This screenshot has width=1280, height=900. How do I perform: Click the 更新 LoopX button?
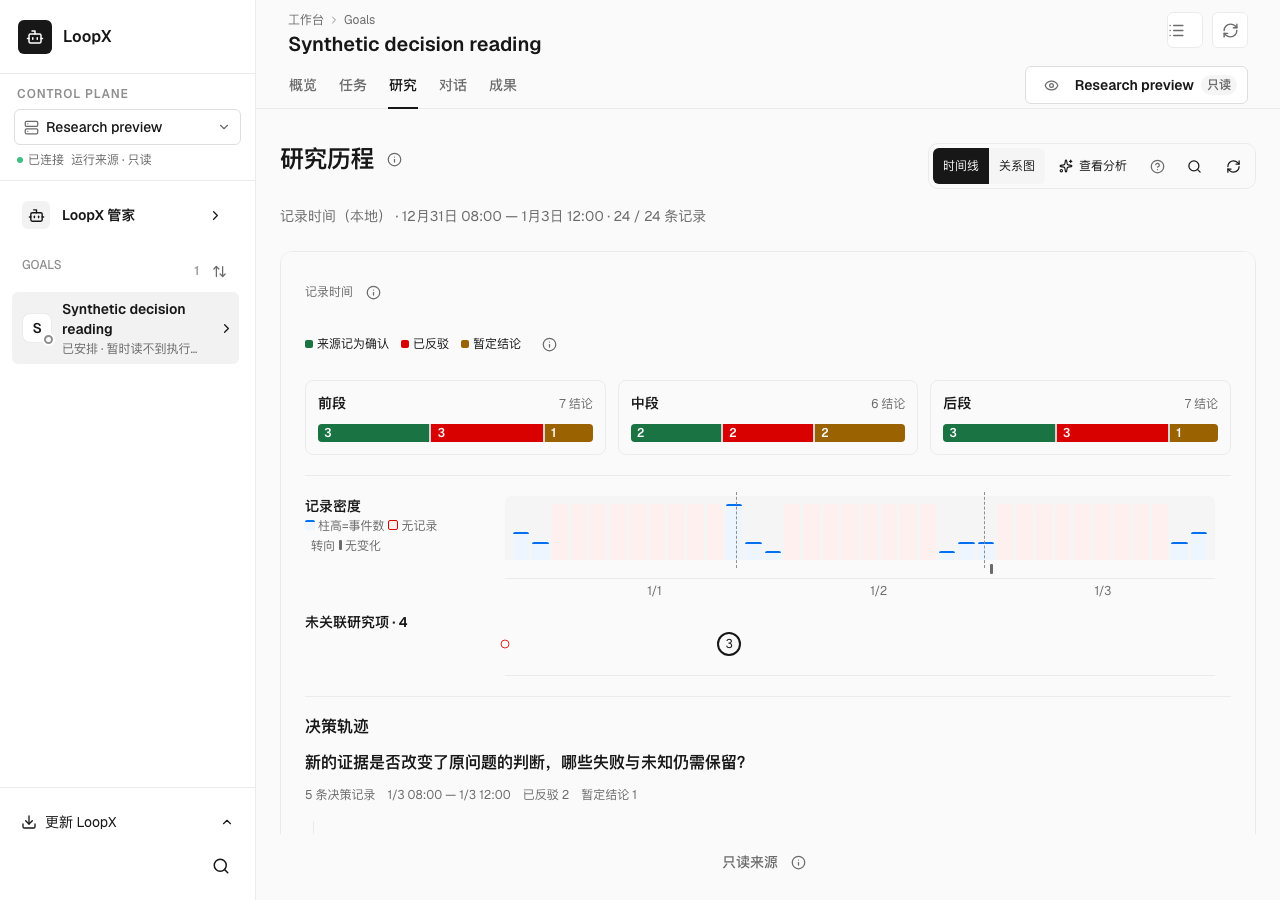pyautogui.click(x=127, y=822)
